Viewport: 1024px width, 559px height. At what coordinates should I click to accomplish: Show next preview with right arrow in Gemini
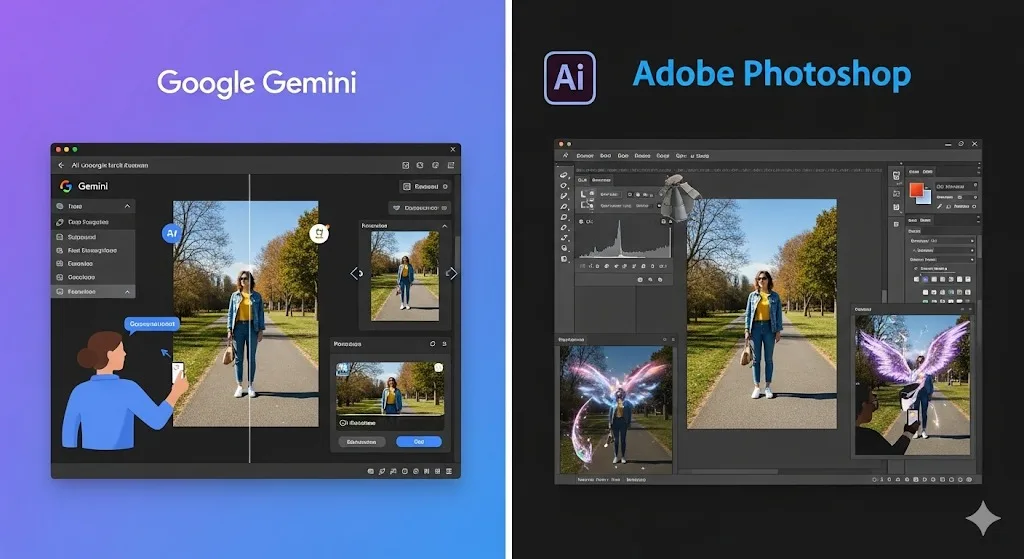pos(453,274)
